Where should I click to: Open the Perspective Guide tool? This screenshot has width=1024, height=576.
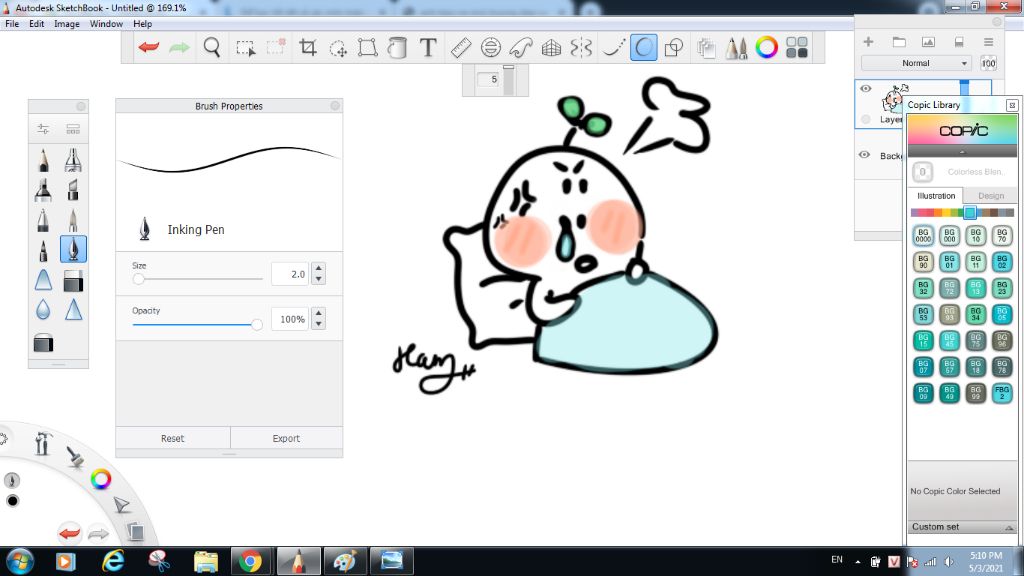click(551, 48)
